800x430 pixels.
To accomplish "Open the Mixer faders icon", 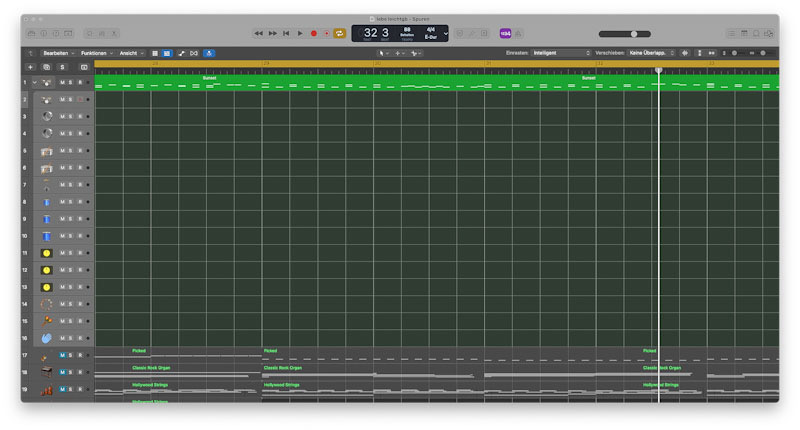I will (x=102, y=34).
